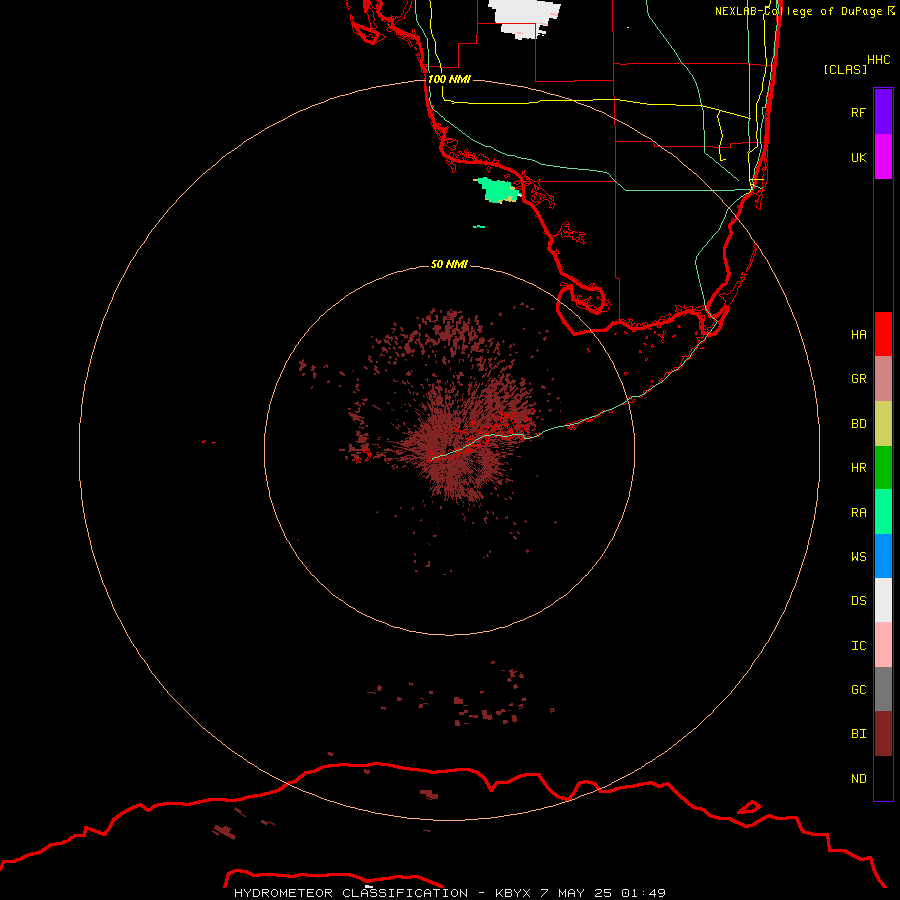This screenshot has height=900, width=900.
Task: Click the BD yellow legend swatch
Action: (883, 423)
